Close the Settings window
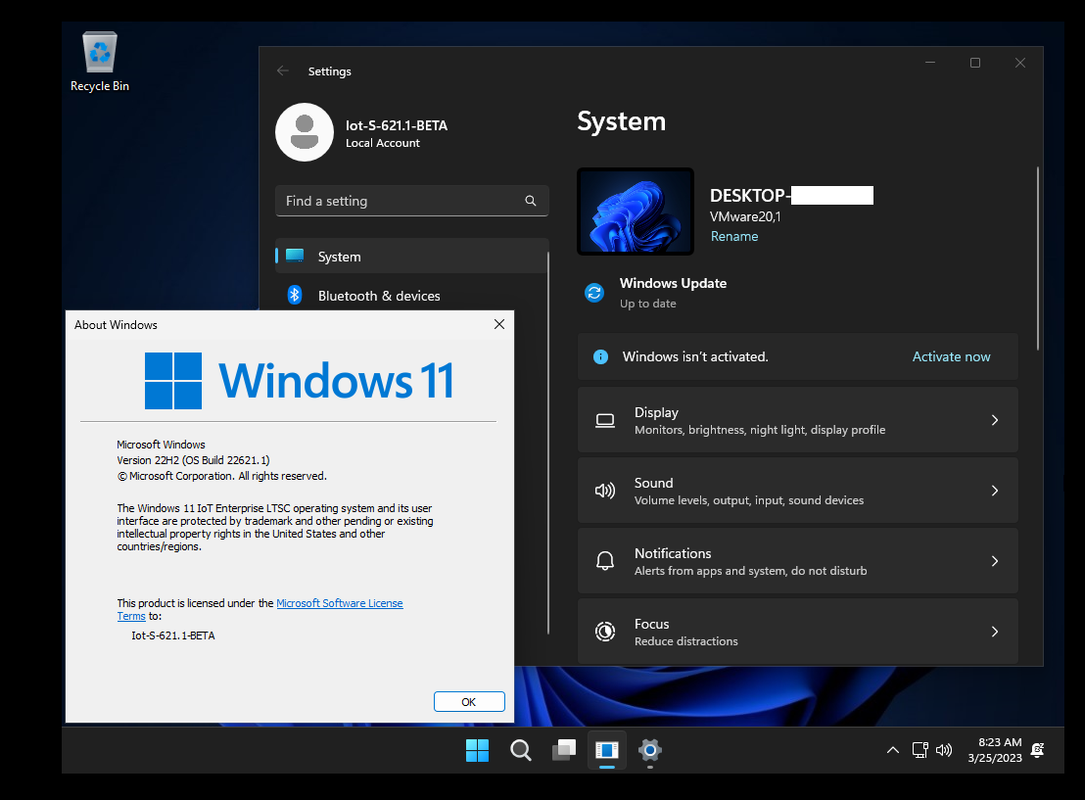This screenshot has width=1085, height=800. point(1020,62)
